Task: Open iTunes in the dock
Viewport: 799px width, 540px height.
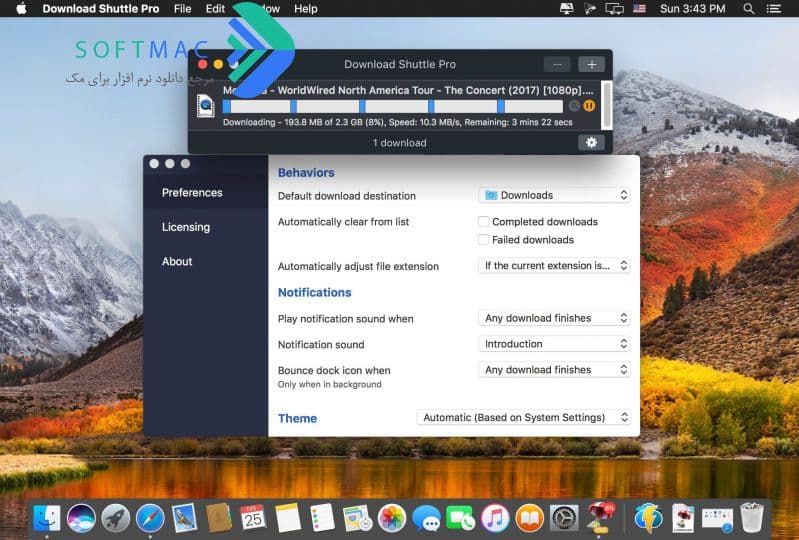Action: (495, 519)
